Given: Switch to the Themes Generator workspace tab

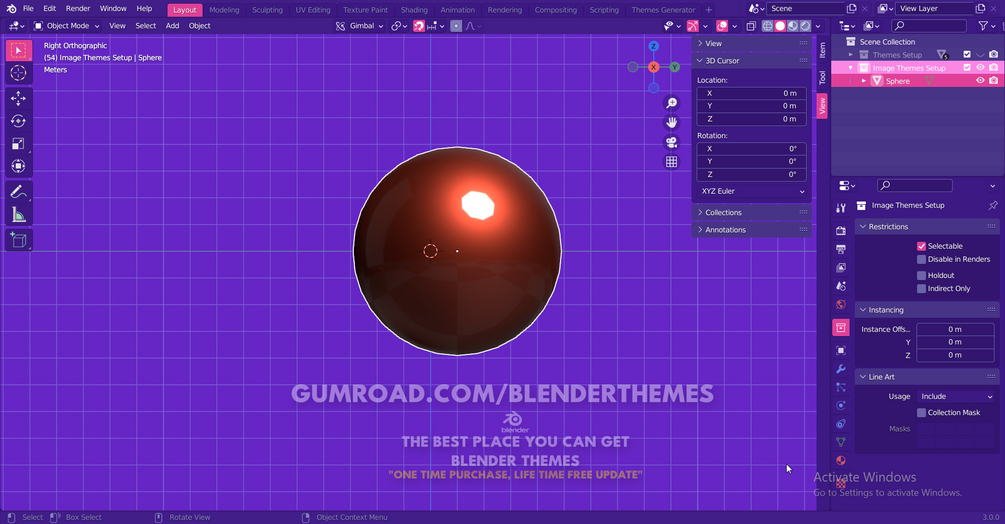Looking at the screenshot, I should (x=663, y=10).
